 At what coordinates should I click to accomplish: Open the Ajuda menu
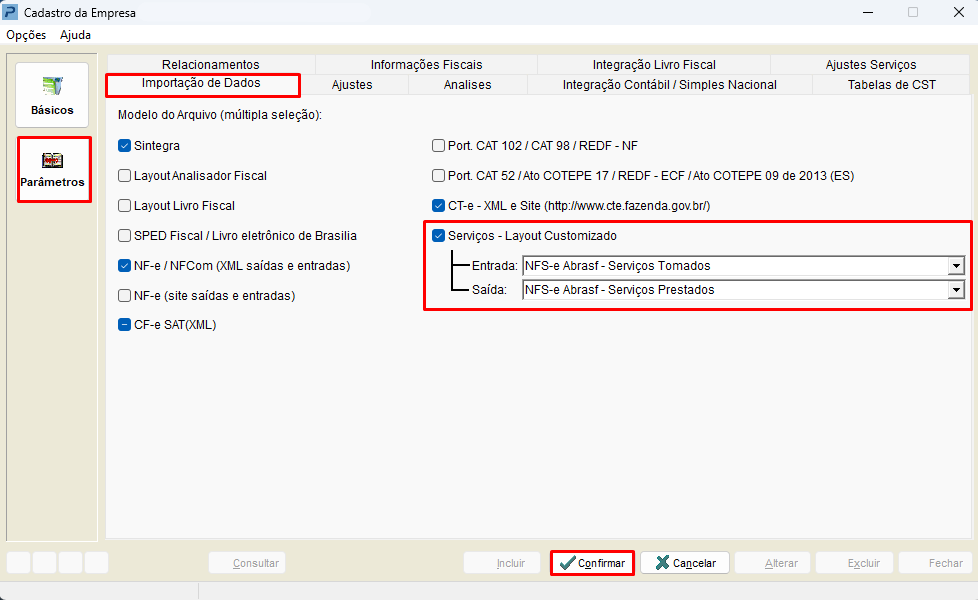[75, 35]
